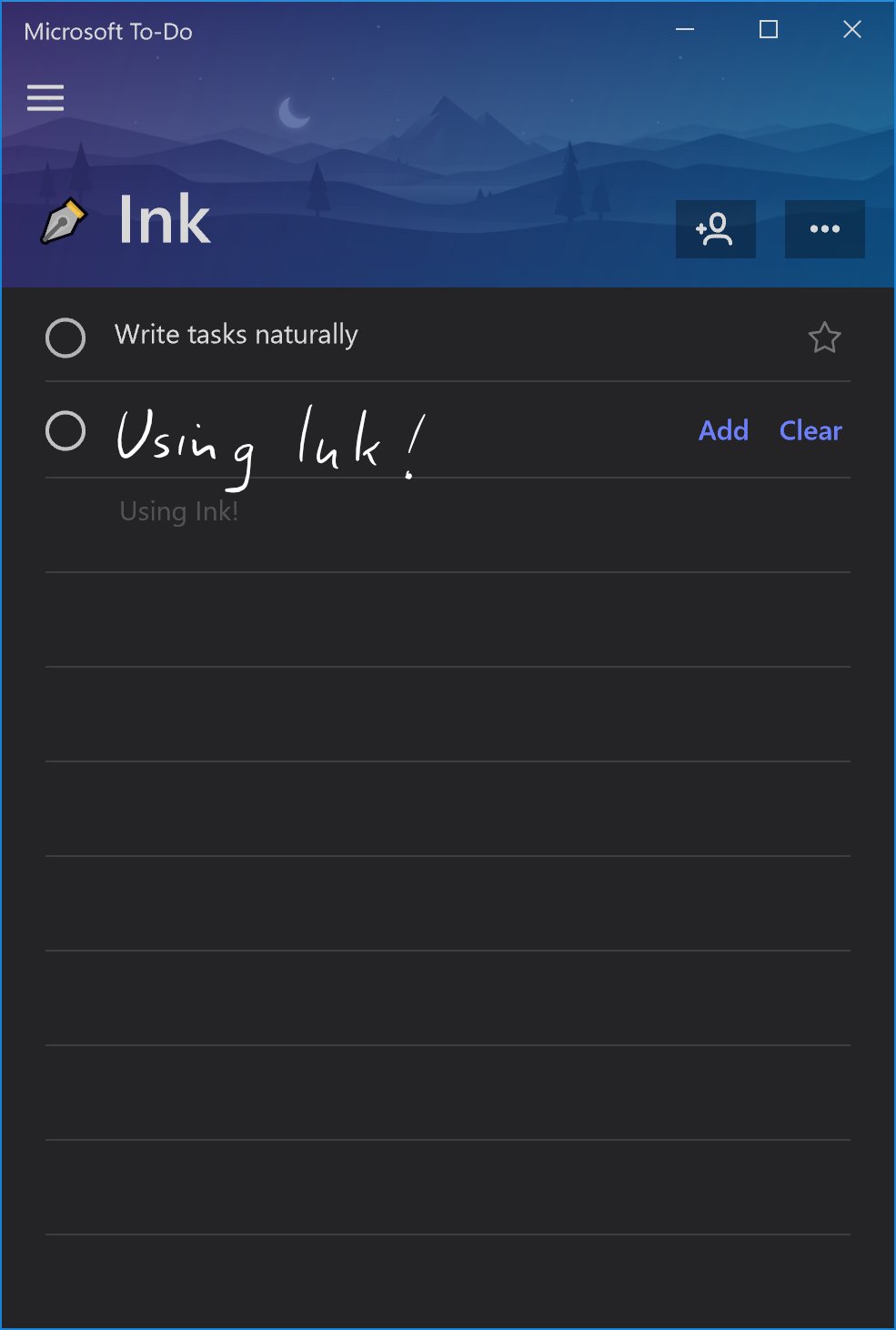Star the Write tasks naturally task
This screenshot has width=896, height=1330.
825,338
